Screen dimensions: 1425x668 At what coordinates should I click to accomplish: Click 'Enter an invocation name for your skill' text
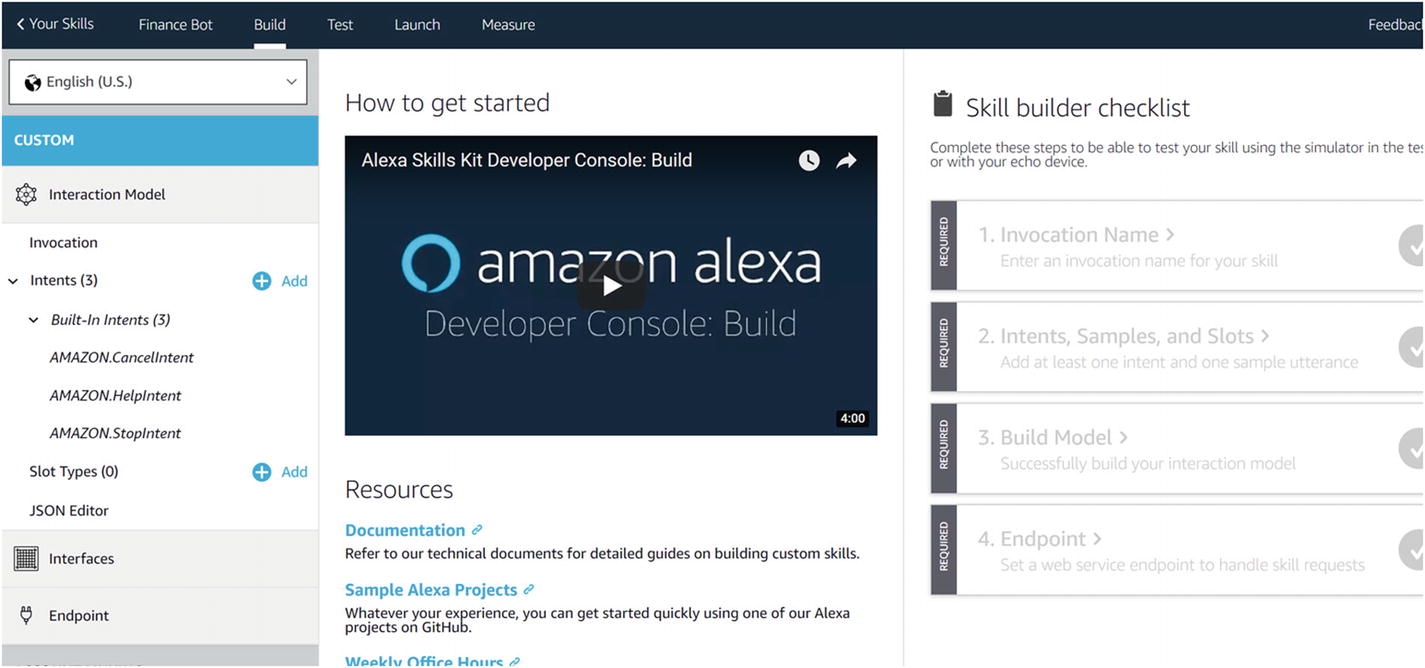tap(1139, 261)
